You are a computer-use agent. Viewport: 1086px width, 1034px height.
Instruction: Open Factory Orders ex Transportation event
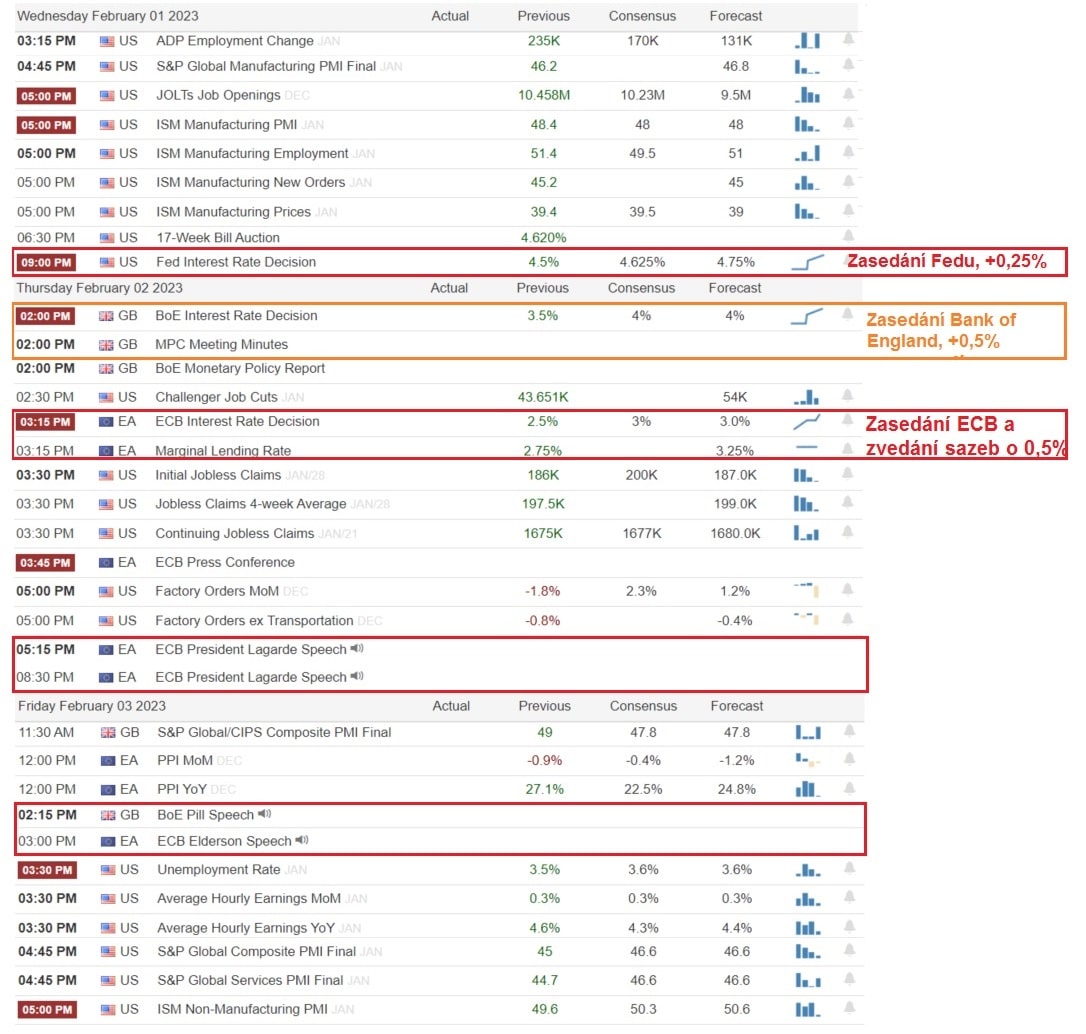254,621
